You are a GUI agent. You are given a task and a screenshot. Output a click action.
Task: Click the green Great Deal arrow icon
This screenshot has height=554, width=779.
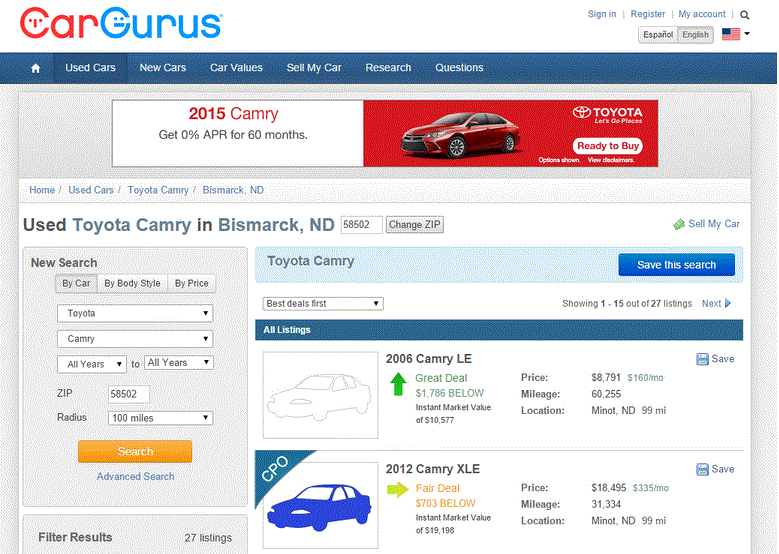pos(398,384)
